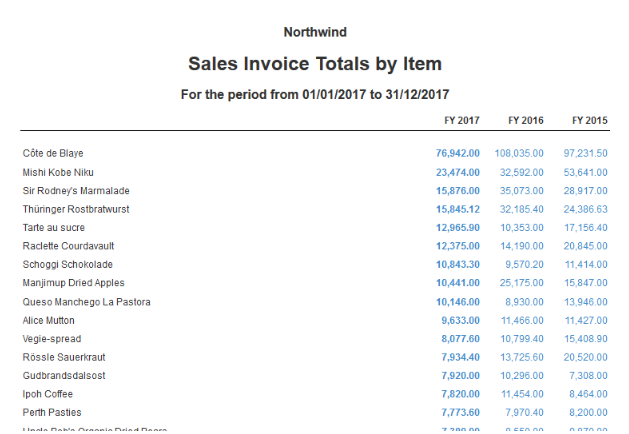The width and height of the screenshot is (629, 434).
Task: Click the Sales Invoice Totals by Item title
Action: click(x=315, y=65)
